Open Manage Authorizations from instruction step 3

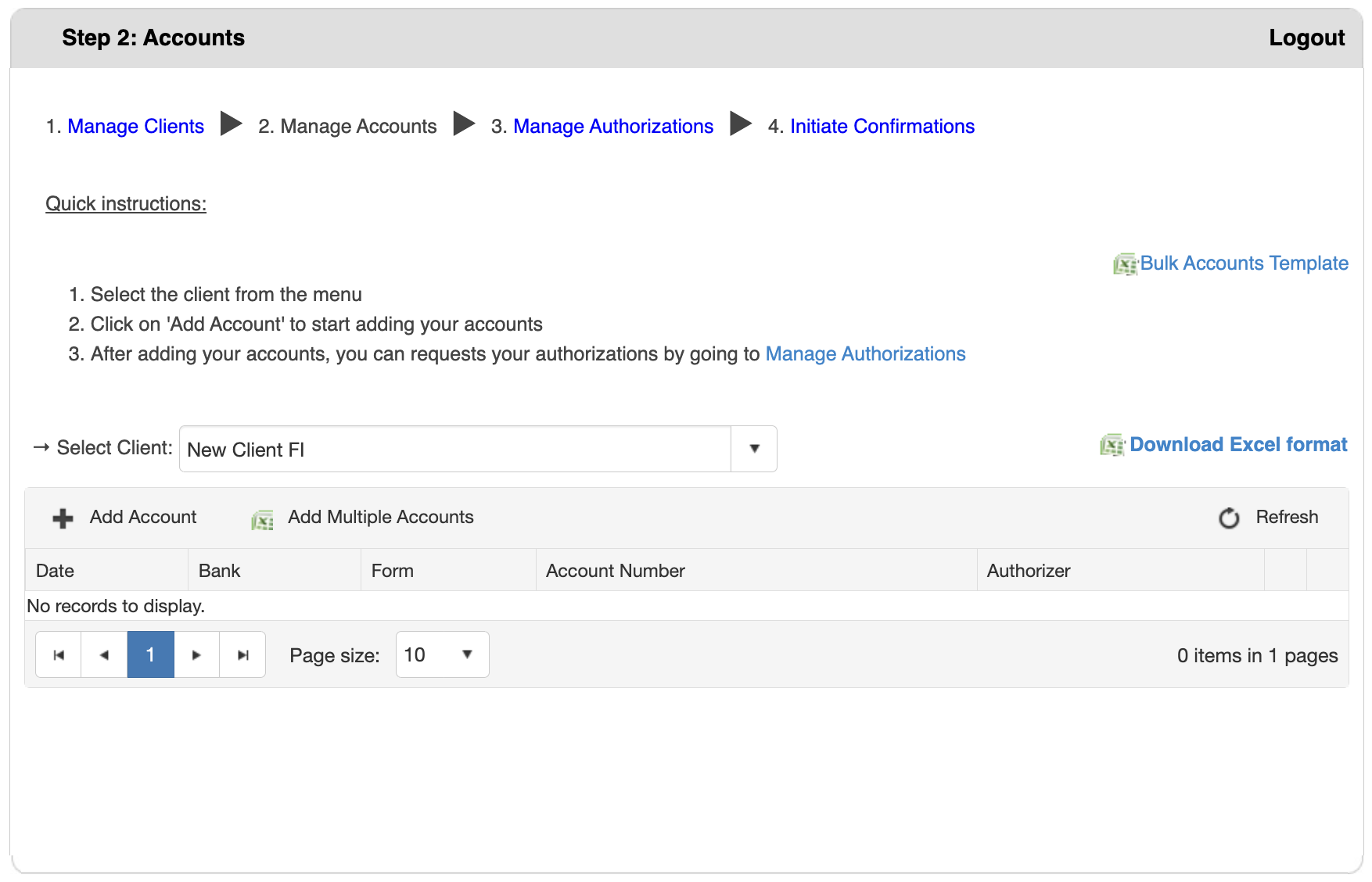click(x=865, y=353)
